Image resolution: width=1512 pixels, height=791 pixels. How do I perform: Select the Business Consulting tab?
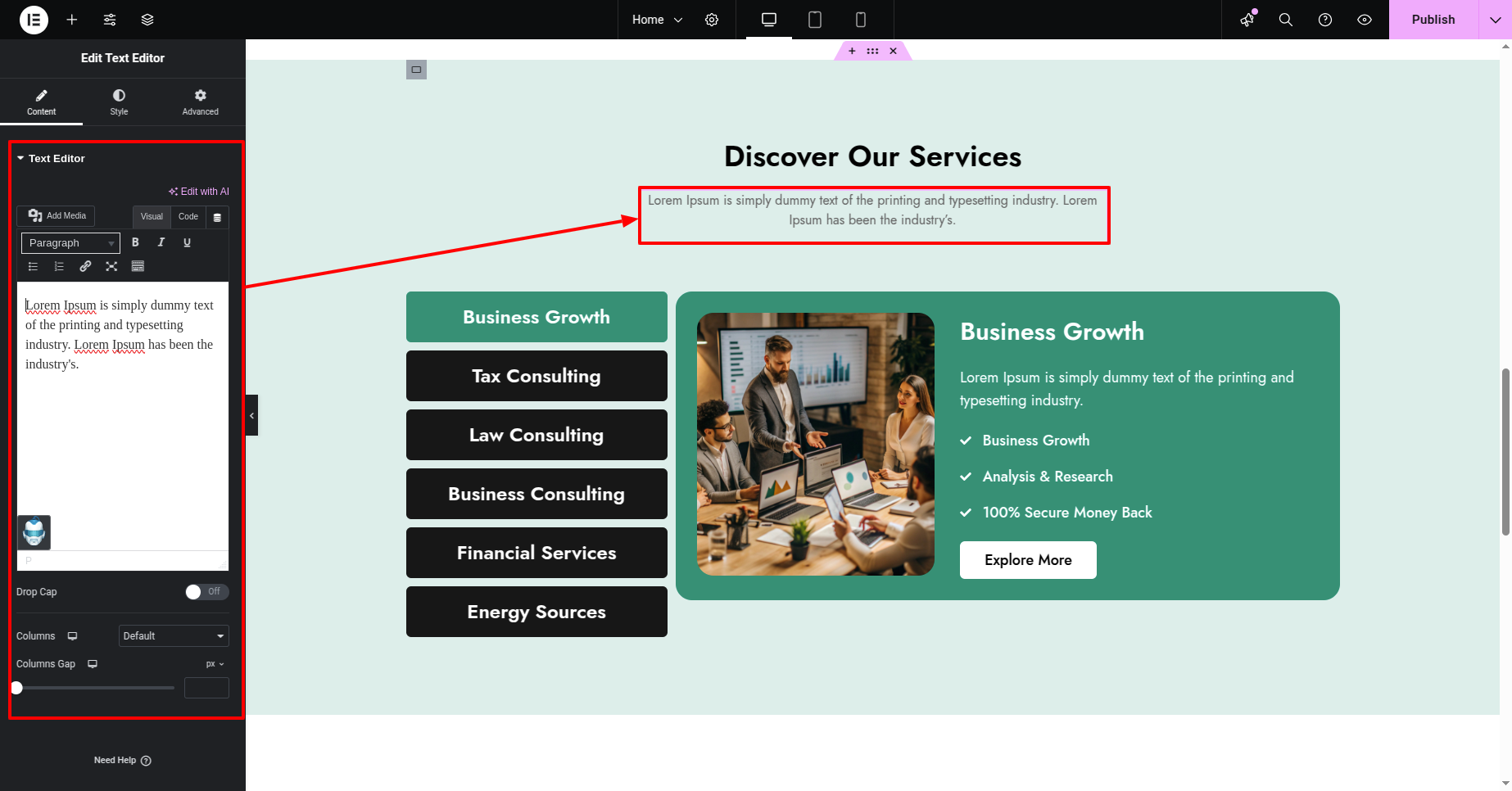point(536,494)
